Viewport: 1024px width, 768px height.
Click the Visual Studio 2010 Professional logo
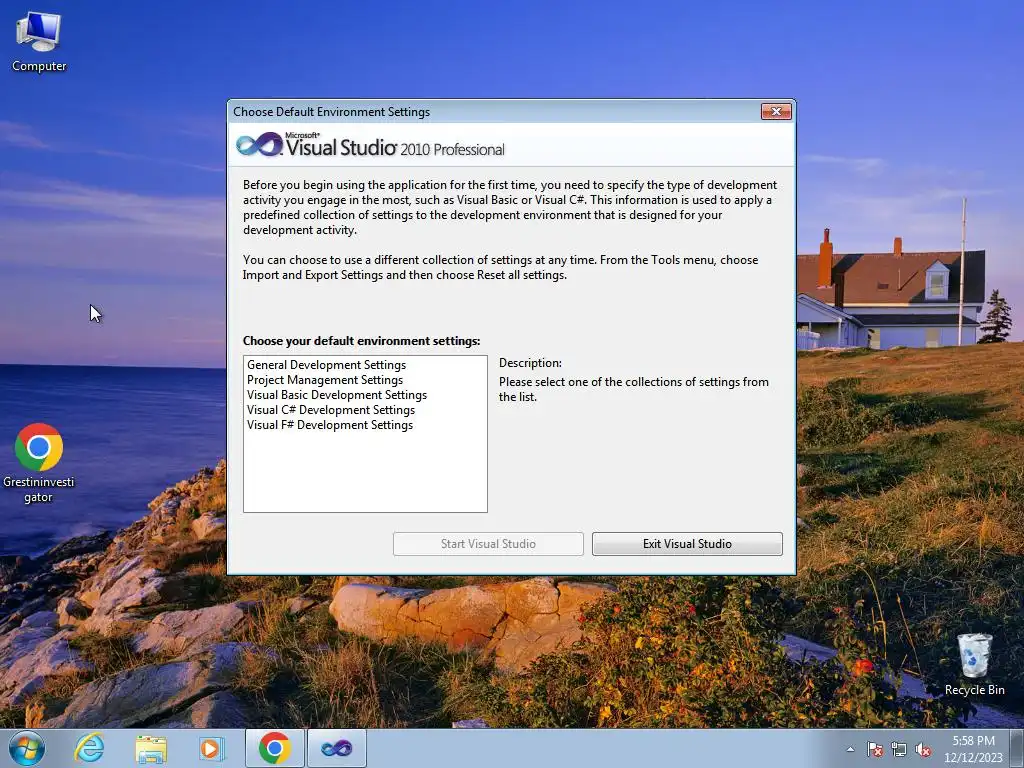pos(370,145)
